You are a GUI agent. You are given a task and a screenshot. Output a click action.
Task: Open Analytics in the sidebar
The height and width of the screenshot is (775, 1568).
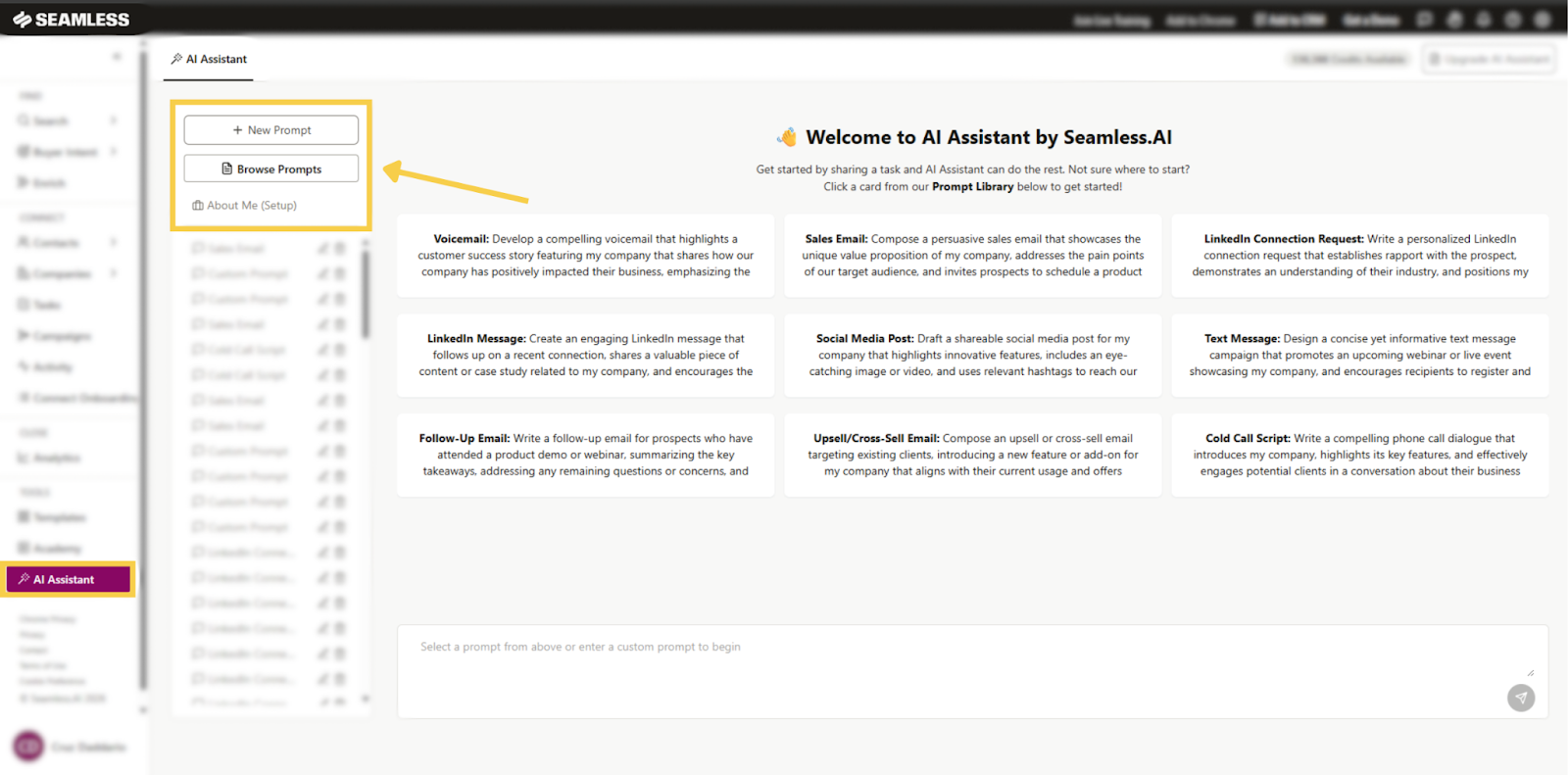pos(49,458)
